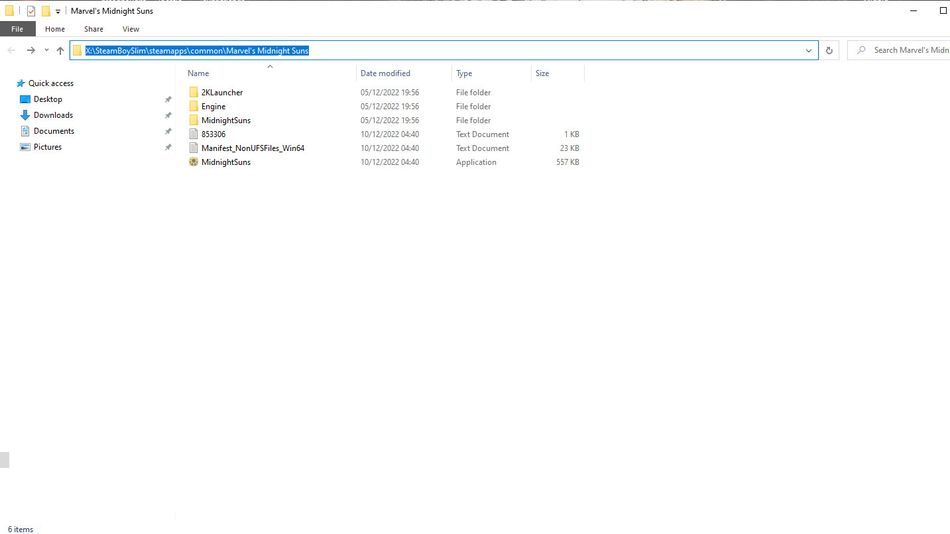Select Quick access in navigation pane
Screen dimensions: 950x534
click(51, 83)
